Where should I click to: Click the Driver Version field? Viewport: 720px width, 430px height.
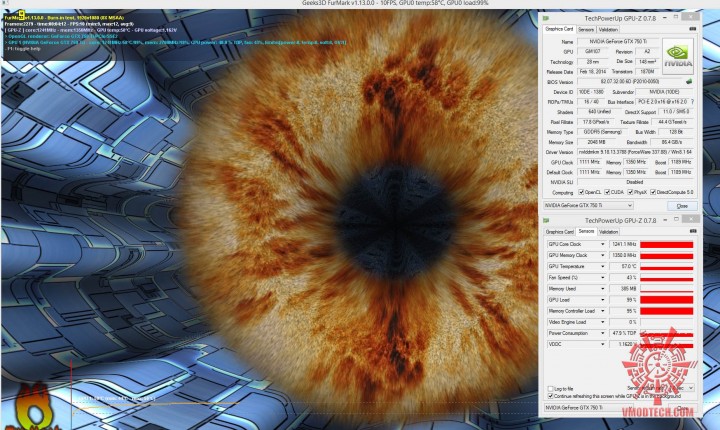pos(636,152)
